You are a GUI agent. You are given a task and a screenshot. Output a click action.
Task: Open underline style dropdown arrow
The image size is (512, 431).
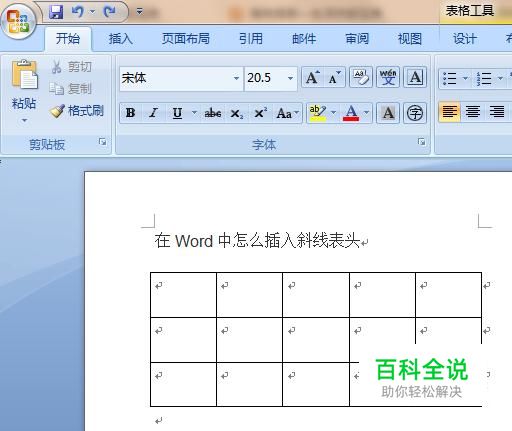point(194,113)
